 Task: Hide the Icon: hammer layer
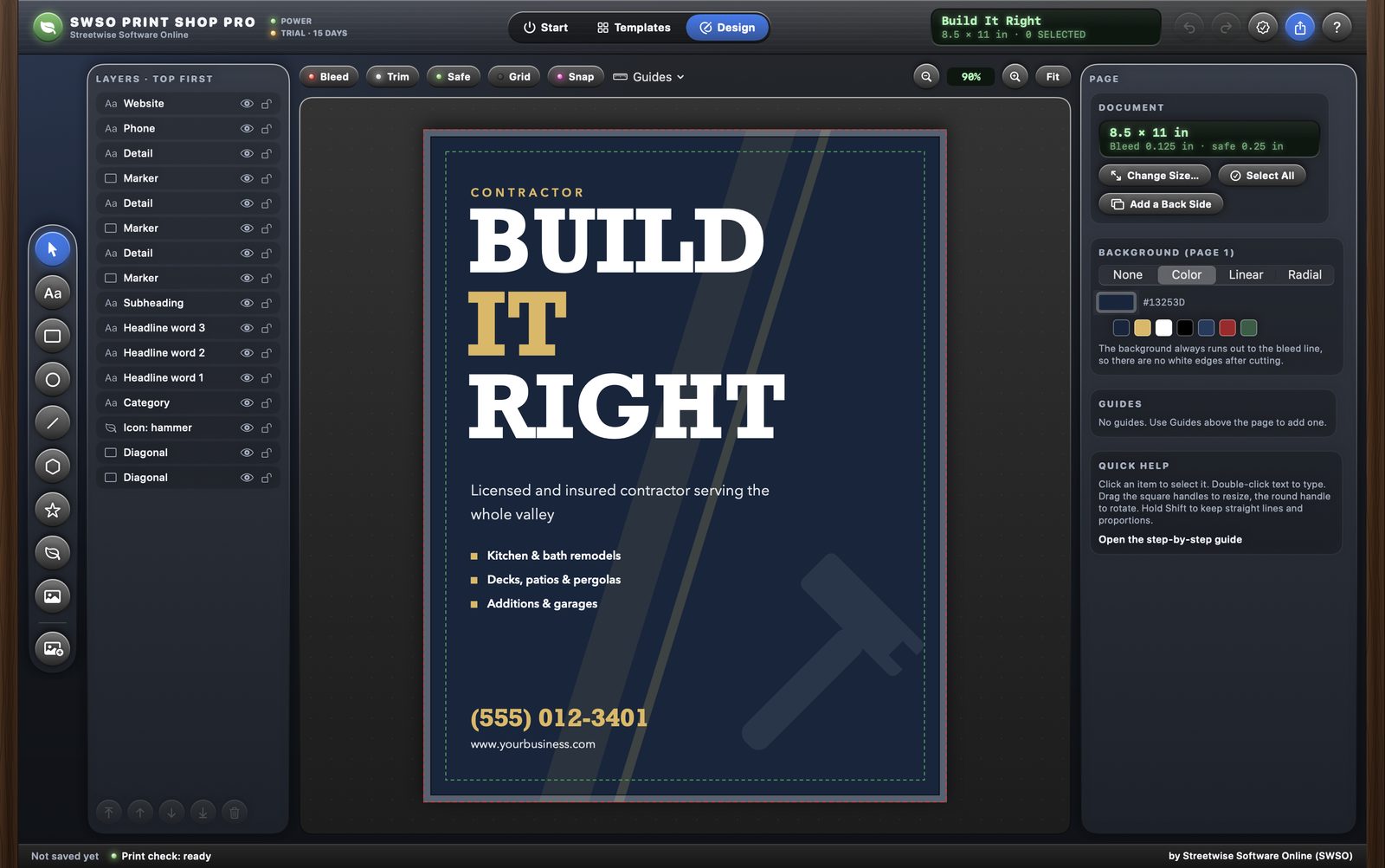point(247,428)
